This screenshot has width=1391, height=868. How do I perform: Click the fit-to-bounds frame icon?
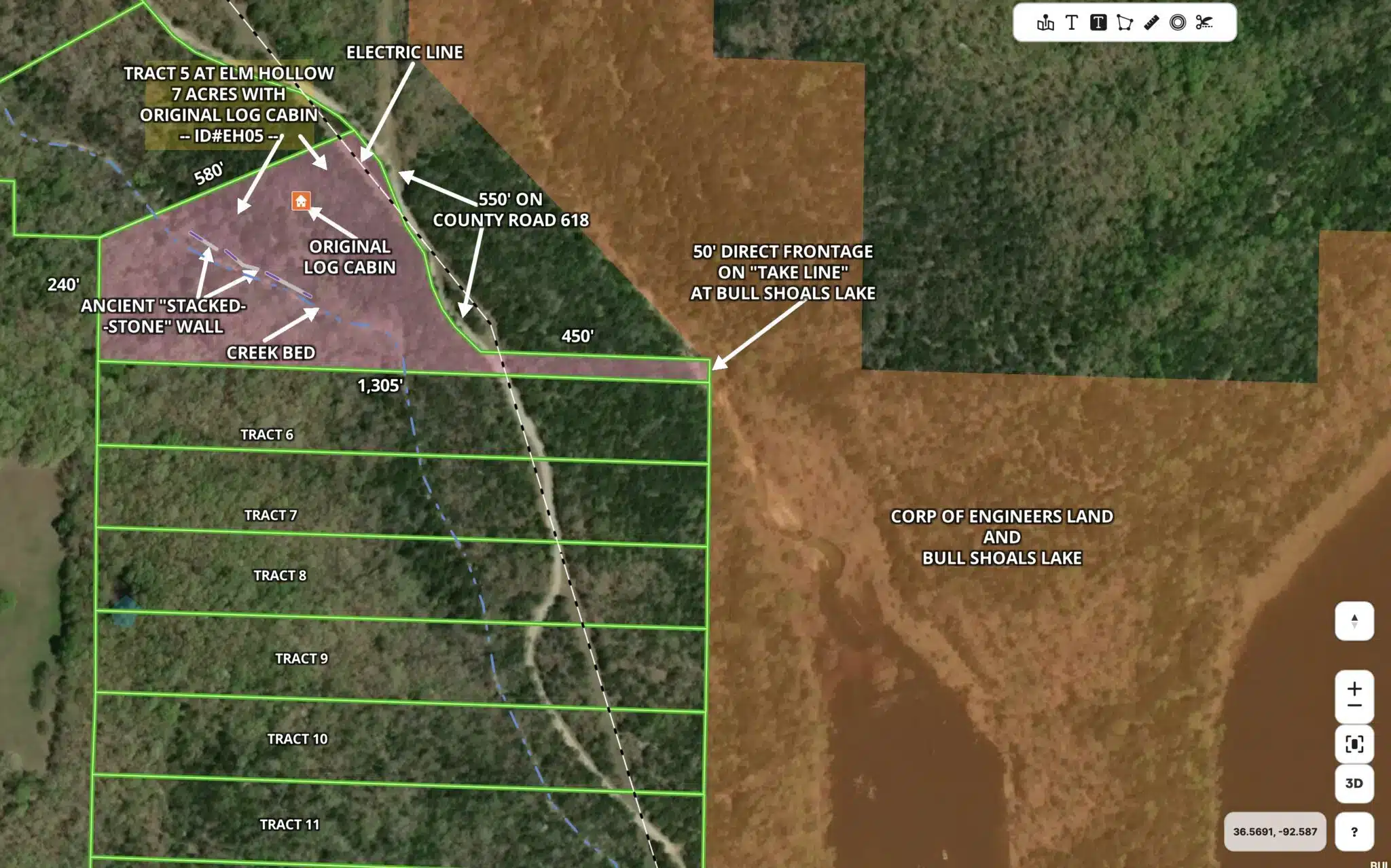(1354, 744)
